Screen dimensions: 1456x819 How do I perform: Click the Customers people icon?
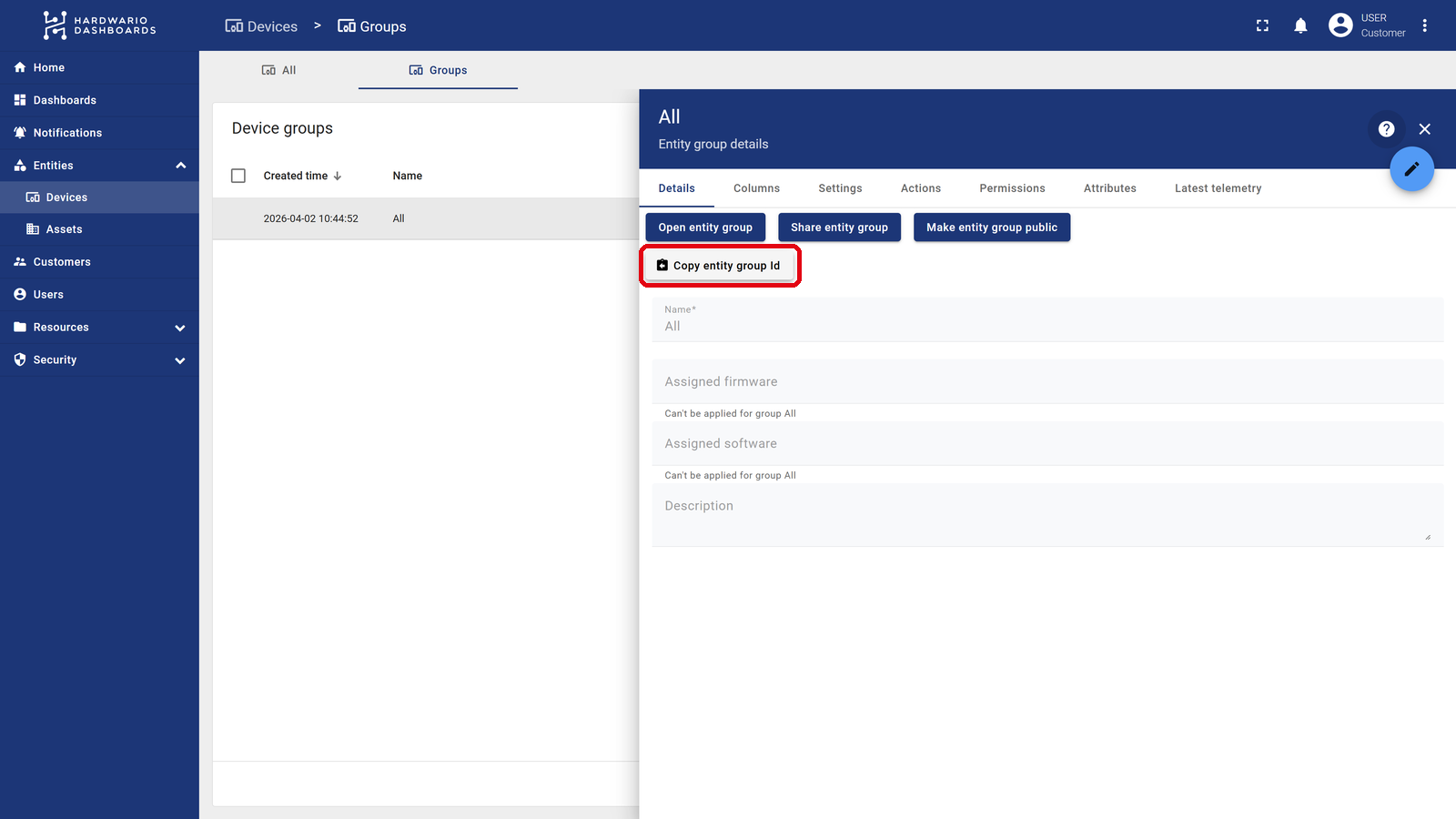[20, 261]
